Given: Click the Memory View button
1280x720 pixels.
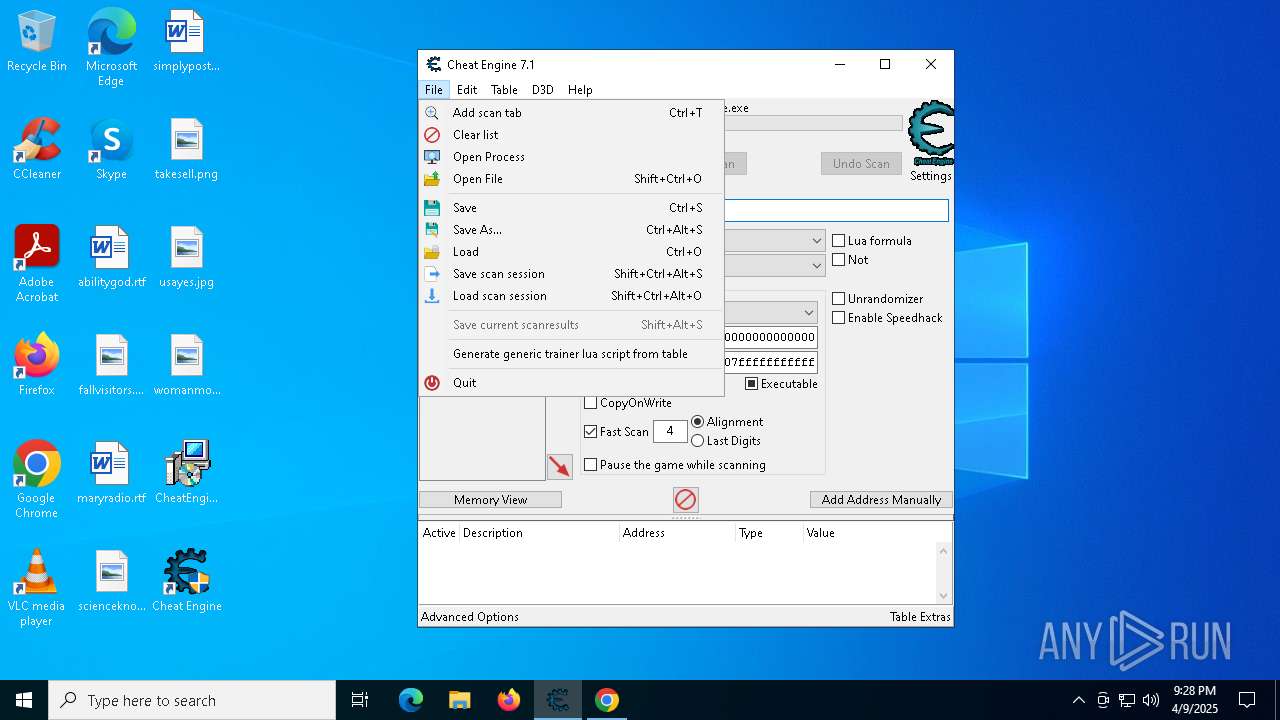Looking at the screenshot, I should click(x=490, y=500).
